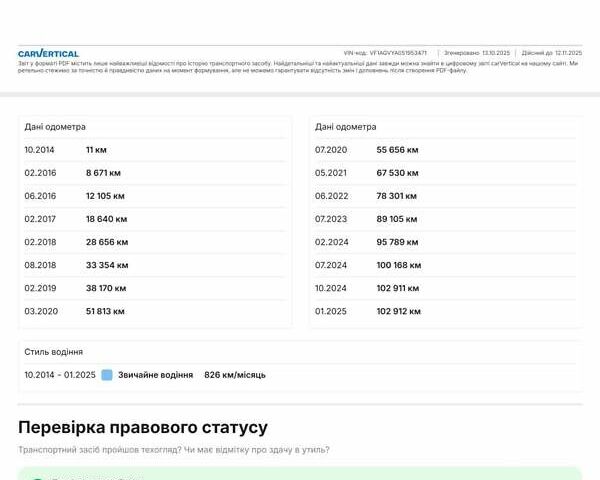Select the date 07.2023
The width and height of the screenshot is (600, 480).
[x=331, y=219]
